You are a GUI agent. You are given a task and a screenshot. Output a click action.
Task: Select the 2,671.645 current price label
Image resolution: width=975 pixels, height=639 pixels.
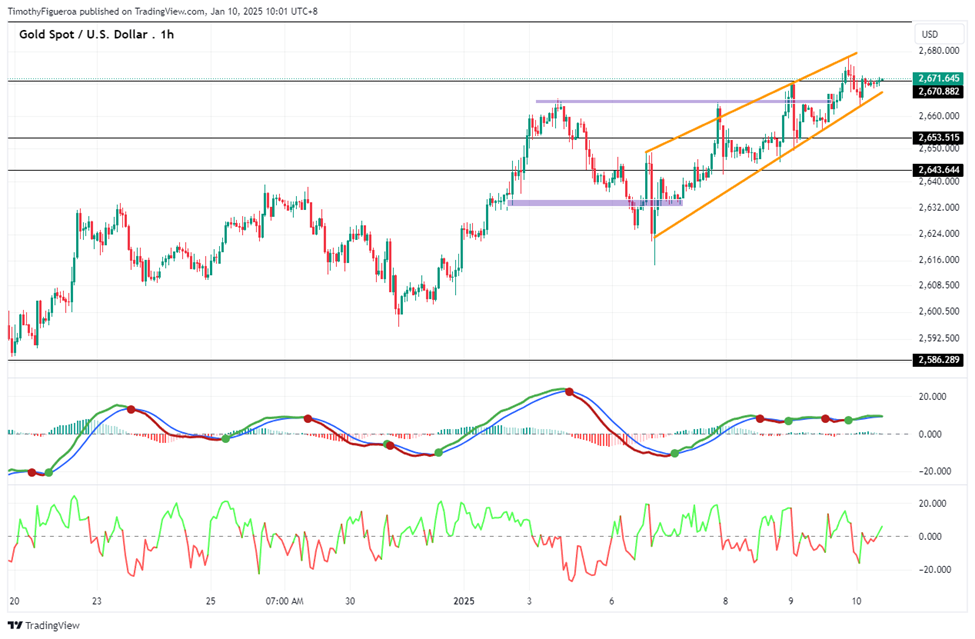click(939, 78)
